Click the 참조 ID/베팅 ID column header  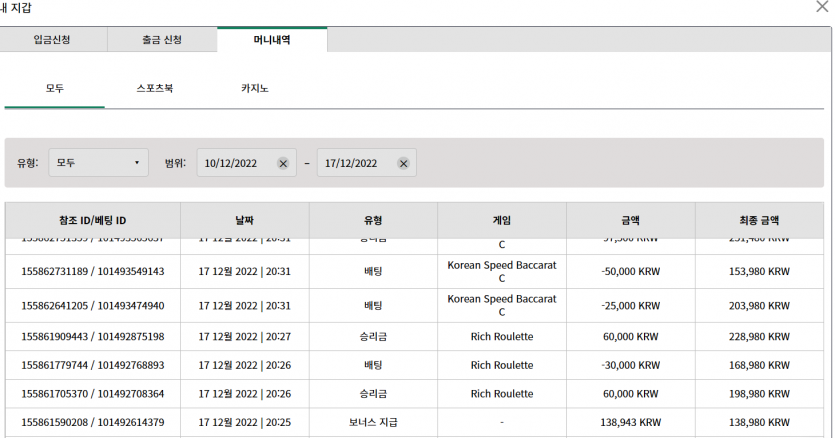(93, 220)
